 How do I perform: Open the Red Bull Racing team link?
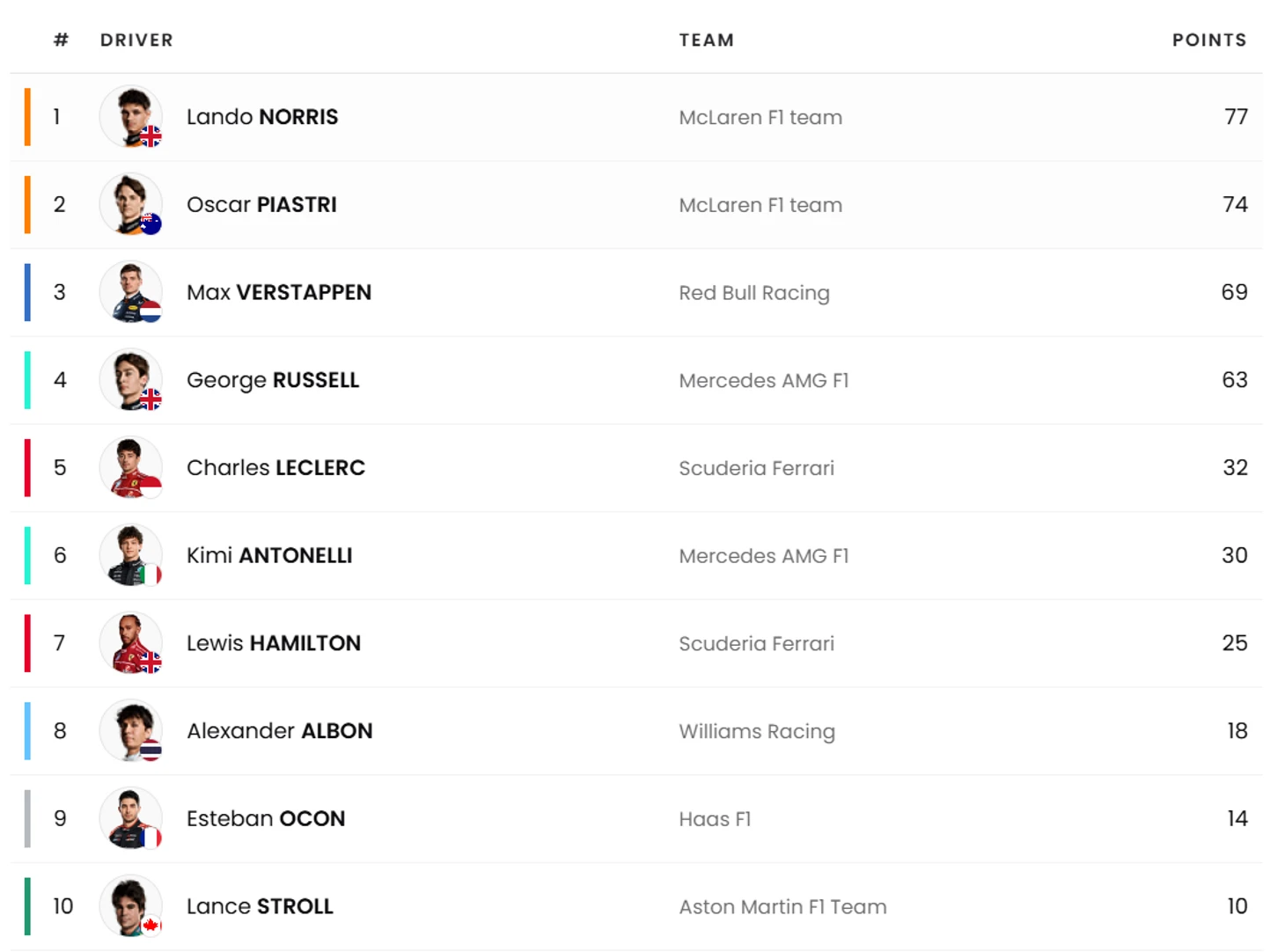[x=754, y=293]
